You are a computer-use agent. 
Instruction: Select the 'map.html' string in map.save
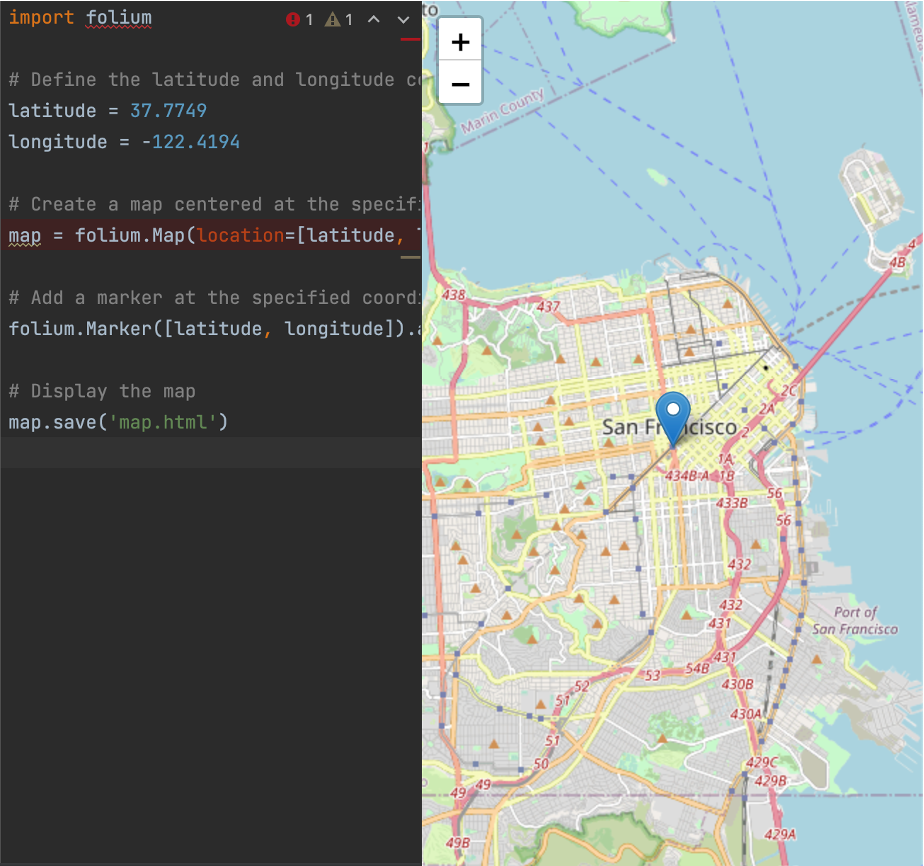tap(160, 422)
